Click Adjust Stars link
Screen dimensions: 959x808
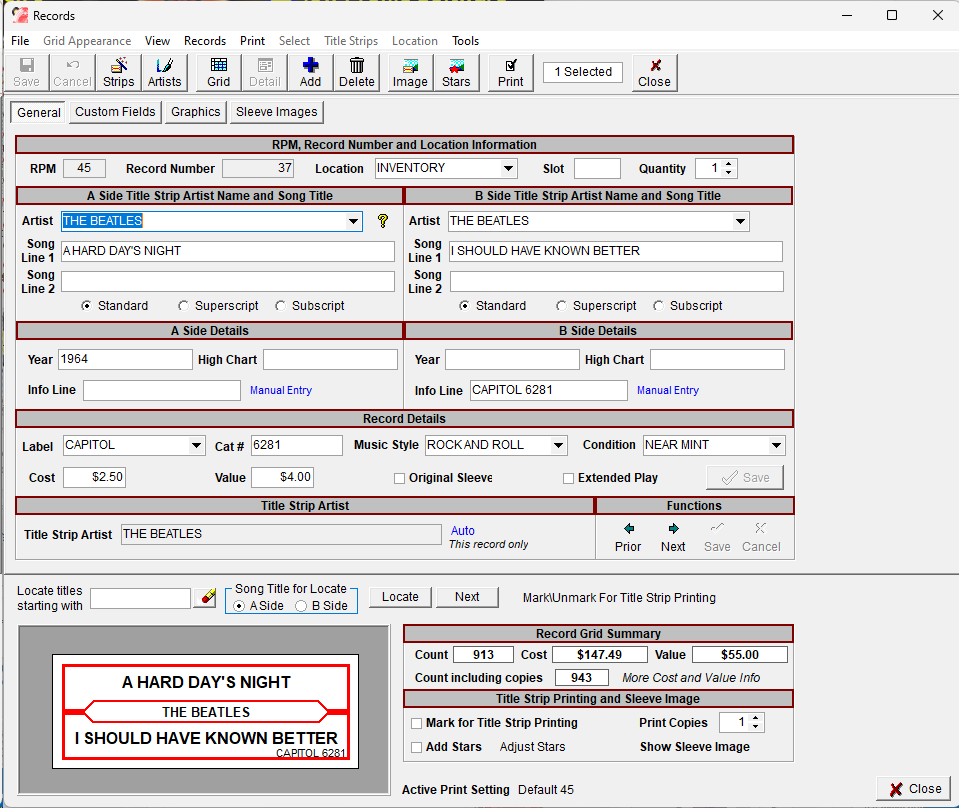coord(532,747)
